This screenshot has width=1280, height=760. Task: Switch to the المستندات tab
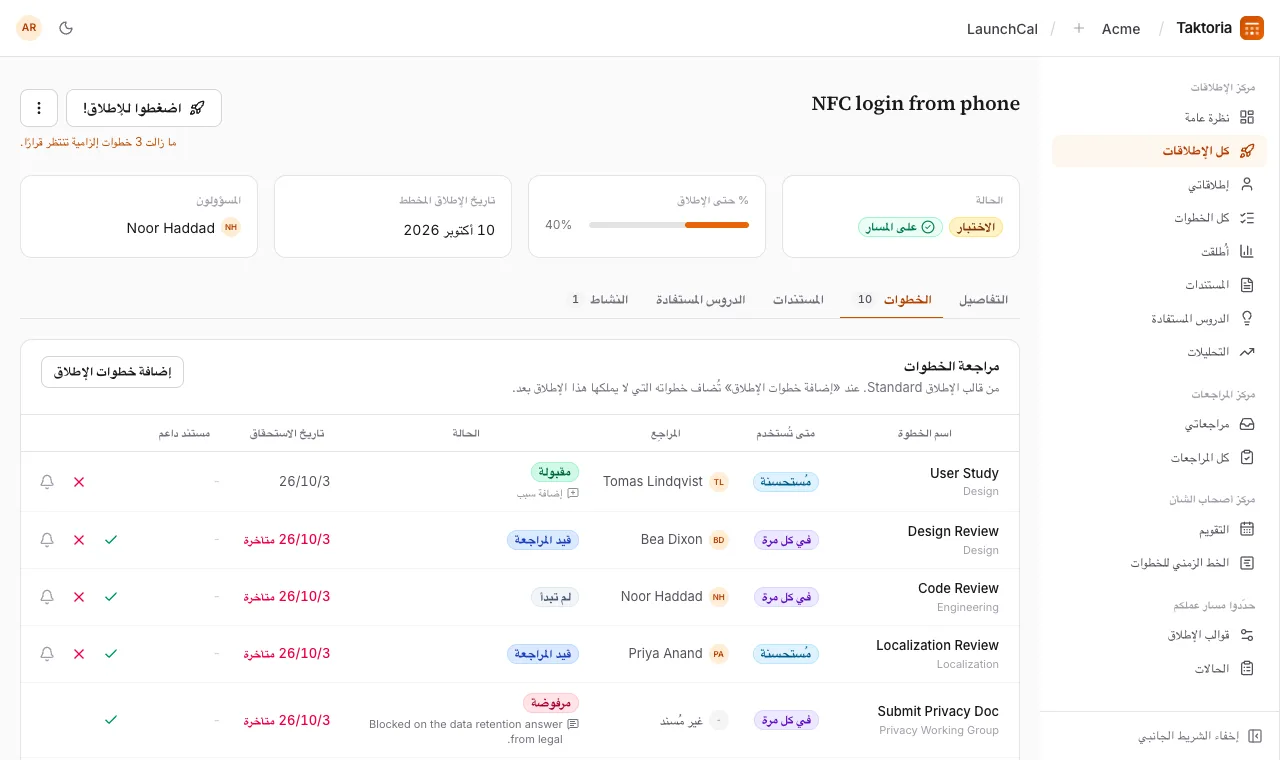click(798, 300)
